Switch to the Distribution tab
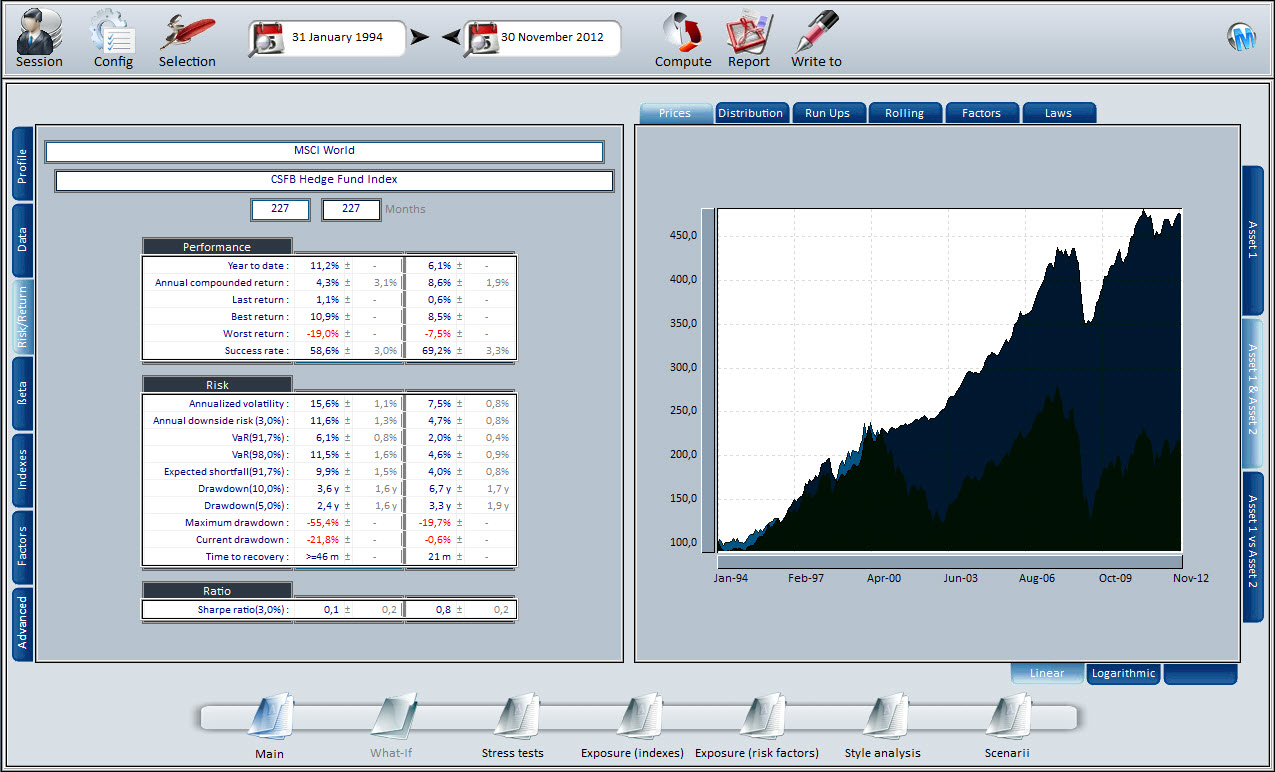 (750, 113)
